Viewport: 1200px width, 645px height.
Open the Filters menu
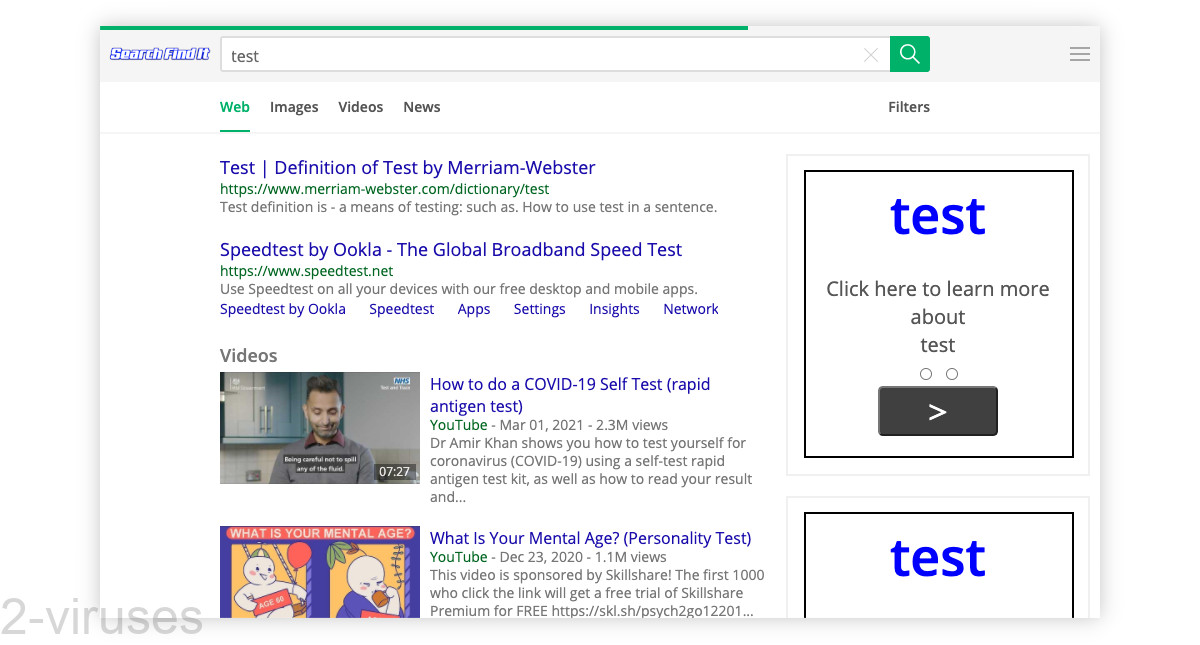908,107
